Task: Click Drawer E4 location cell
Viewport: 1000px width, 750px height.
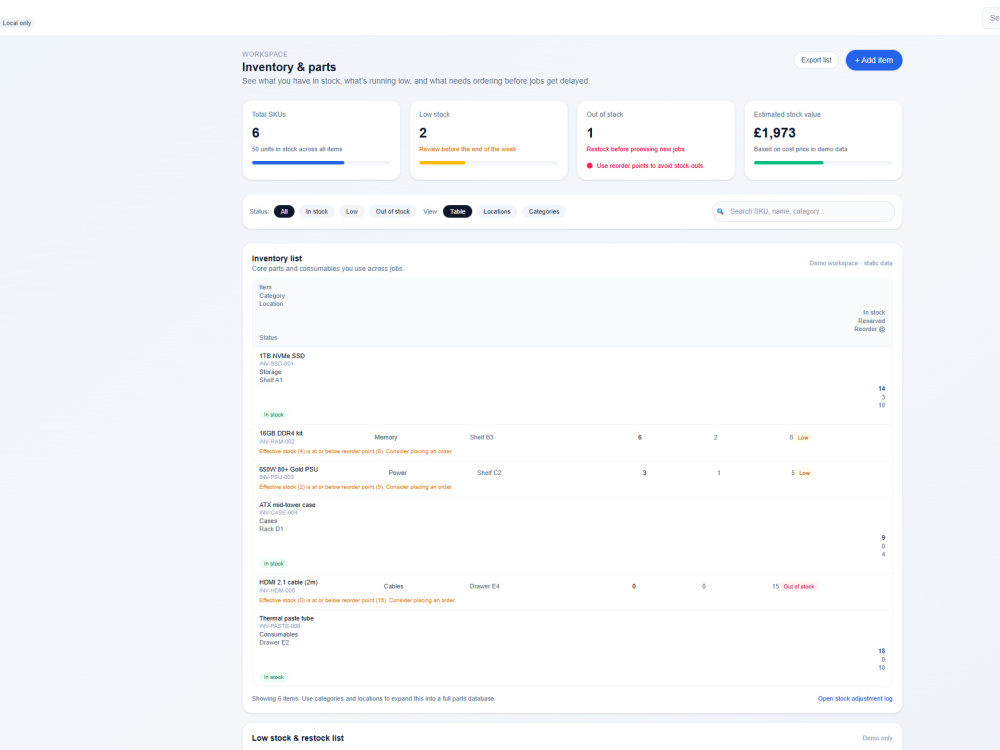Action: 485,587
